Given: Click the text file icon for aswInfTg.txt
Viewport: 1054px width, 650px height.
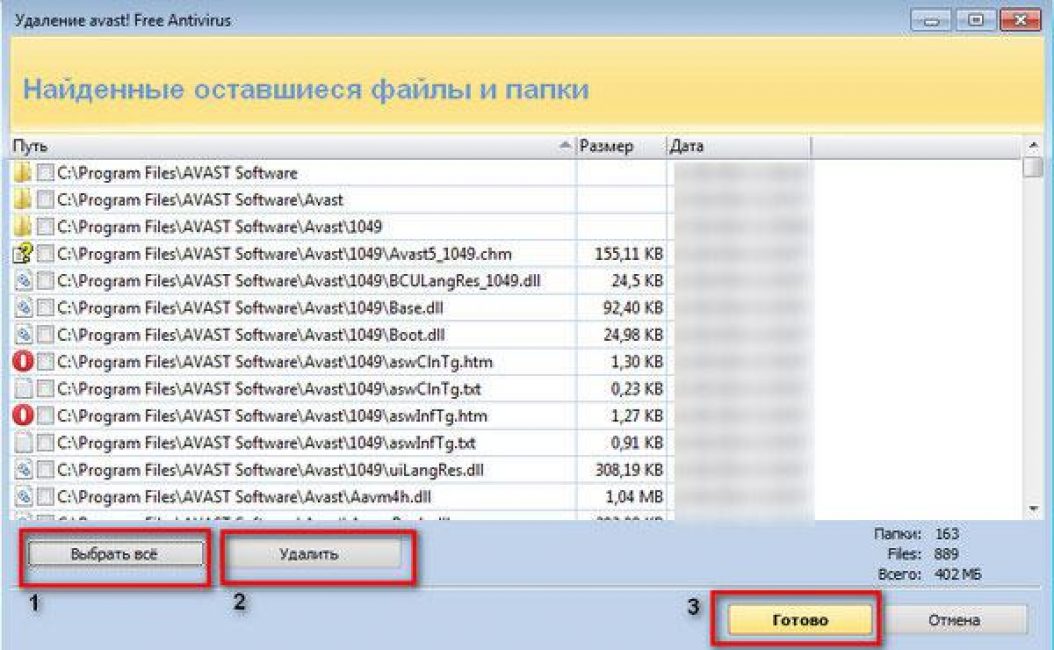Looking at the screenshot, I should [x=23, y=442].
